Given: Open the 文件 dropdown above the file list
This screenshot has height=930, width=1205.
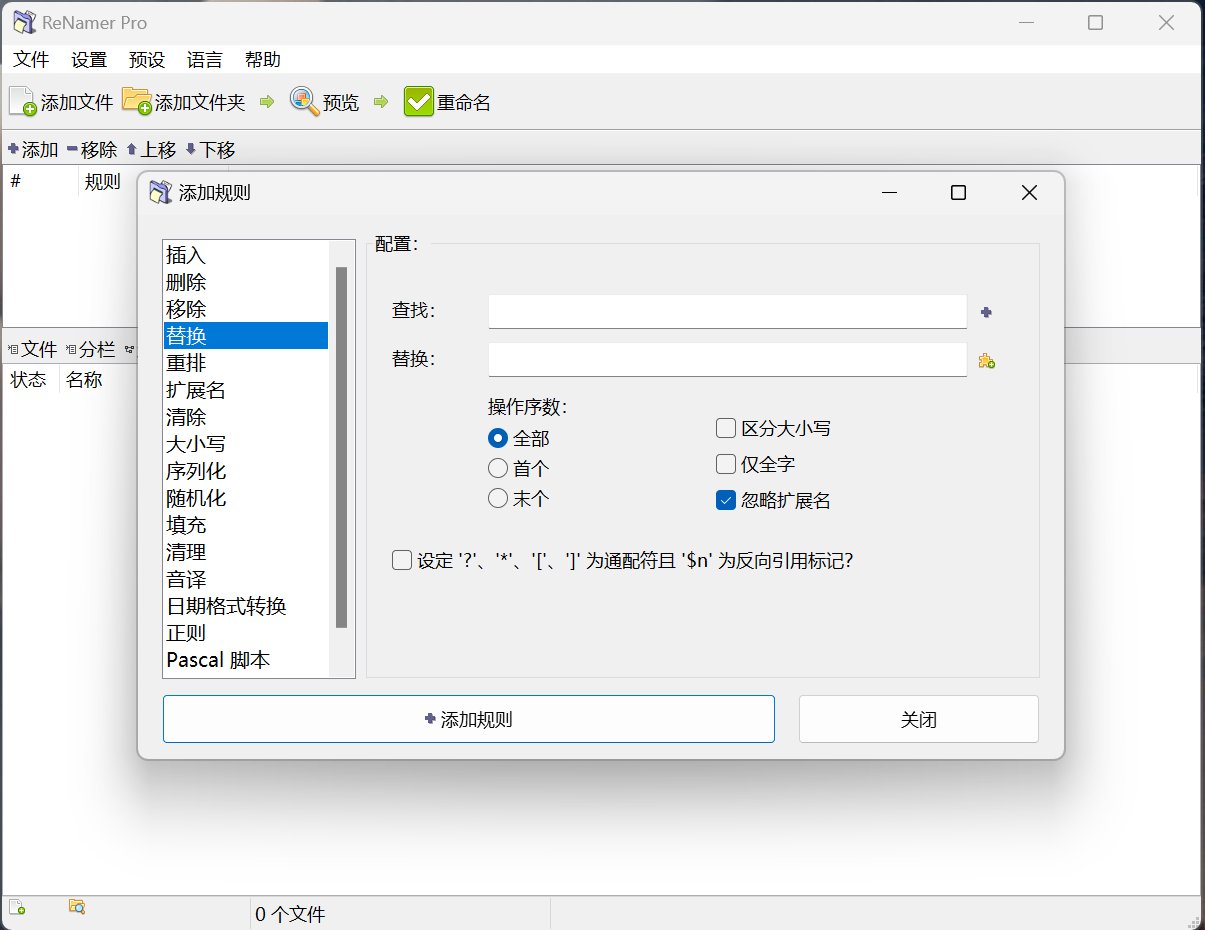Looking at the screenshot, I should tap(32, 349).
